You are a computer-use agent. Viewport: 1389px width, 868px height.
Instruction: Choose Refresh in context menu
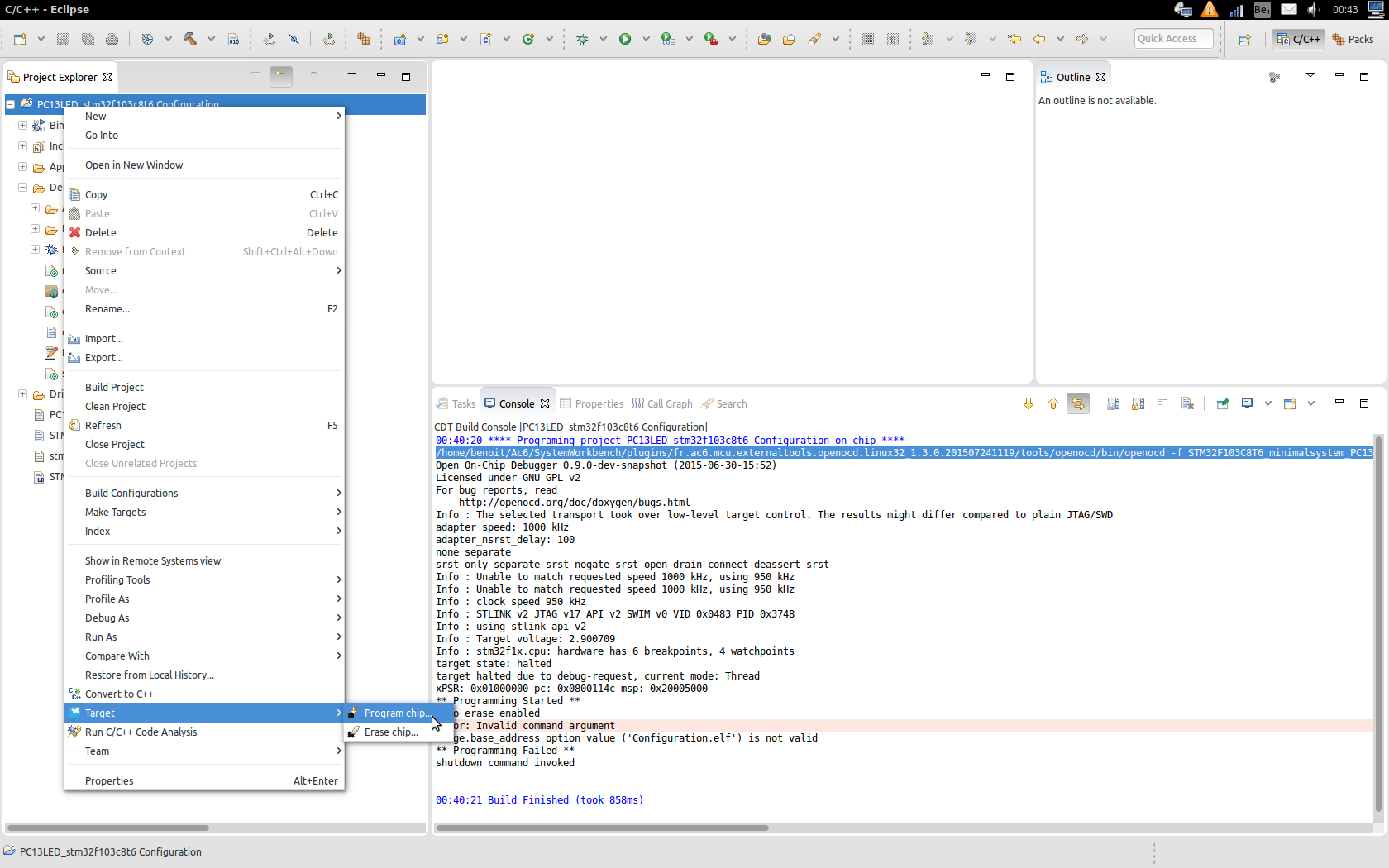204,425
